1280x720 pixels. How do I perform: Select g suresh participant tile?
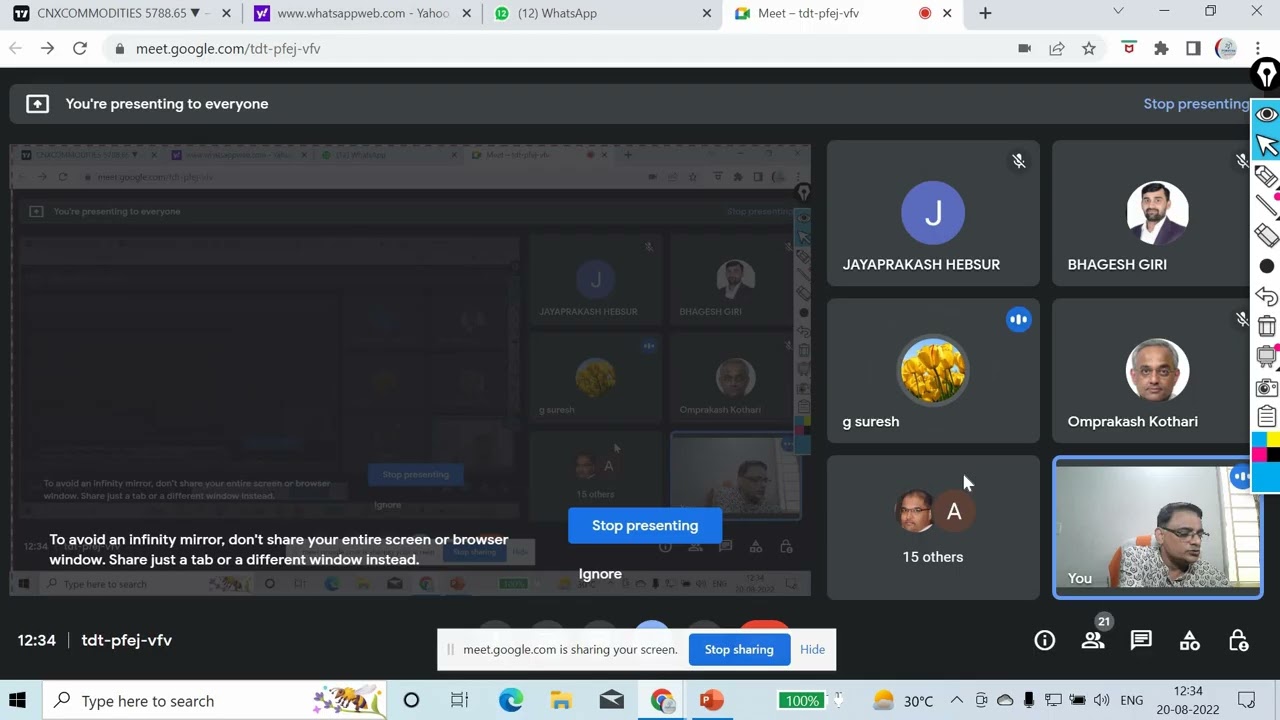tap(933, 371)
